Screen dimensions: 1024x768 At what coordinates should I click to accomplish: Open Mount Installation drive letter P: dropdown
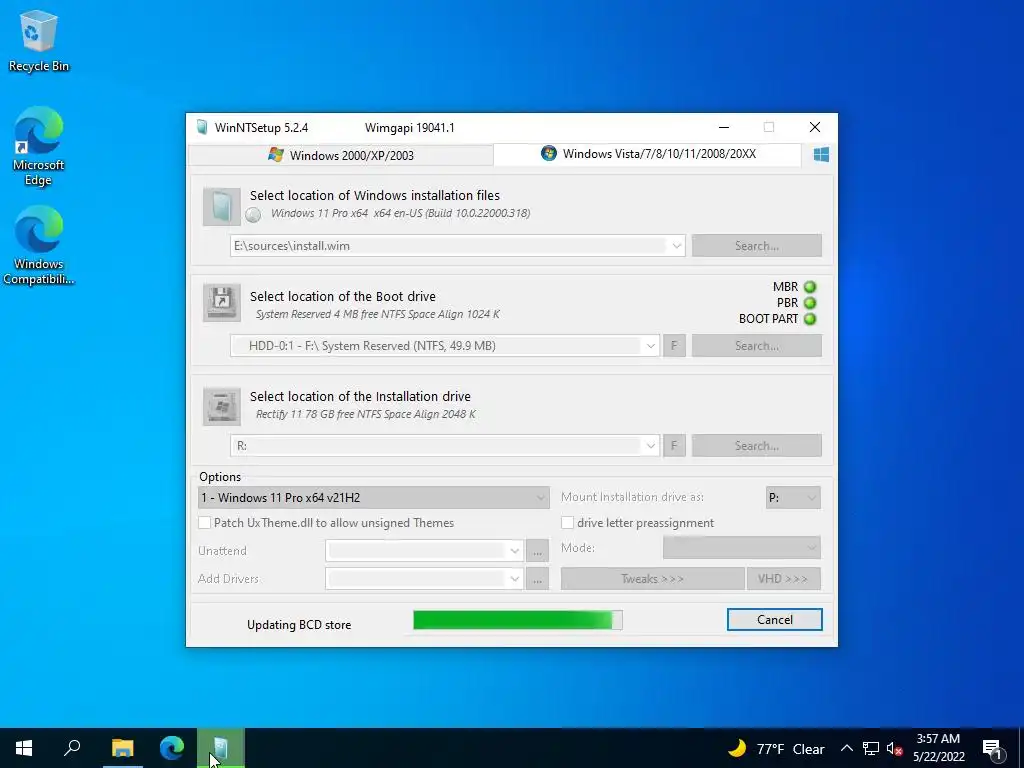pyautogui.click(x=793, y=498)
